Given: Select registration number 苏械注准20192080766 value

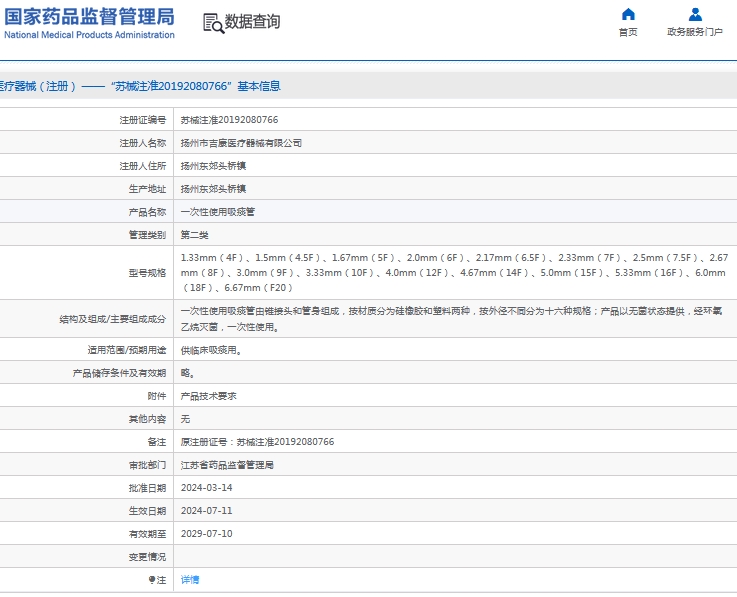Looking at the screenshot, I should (229, 120).
